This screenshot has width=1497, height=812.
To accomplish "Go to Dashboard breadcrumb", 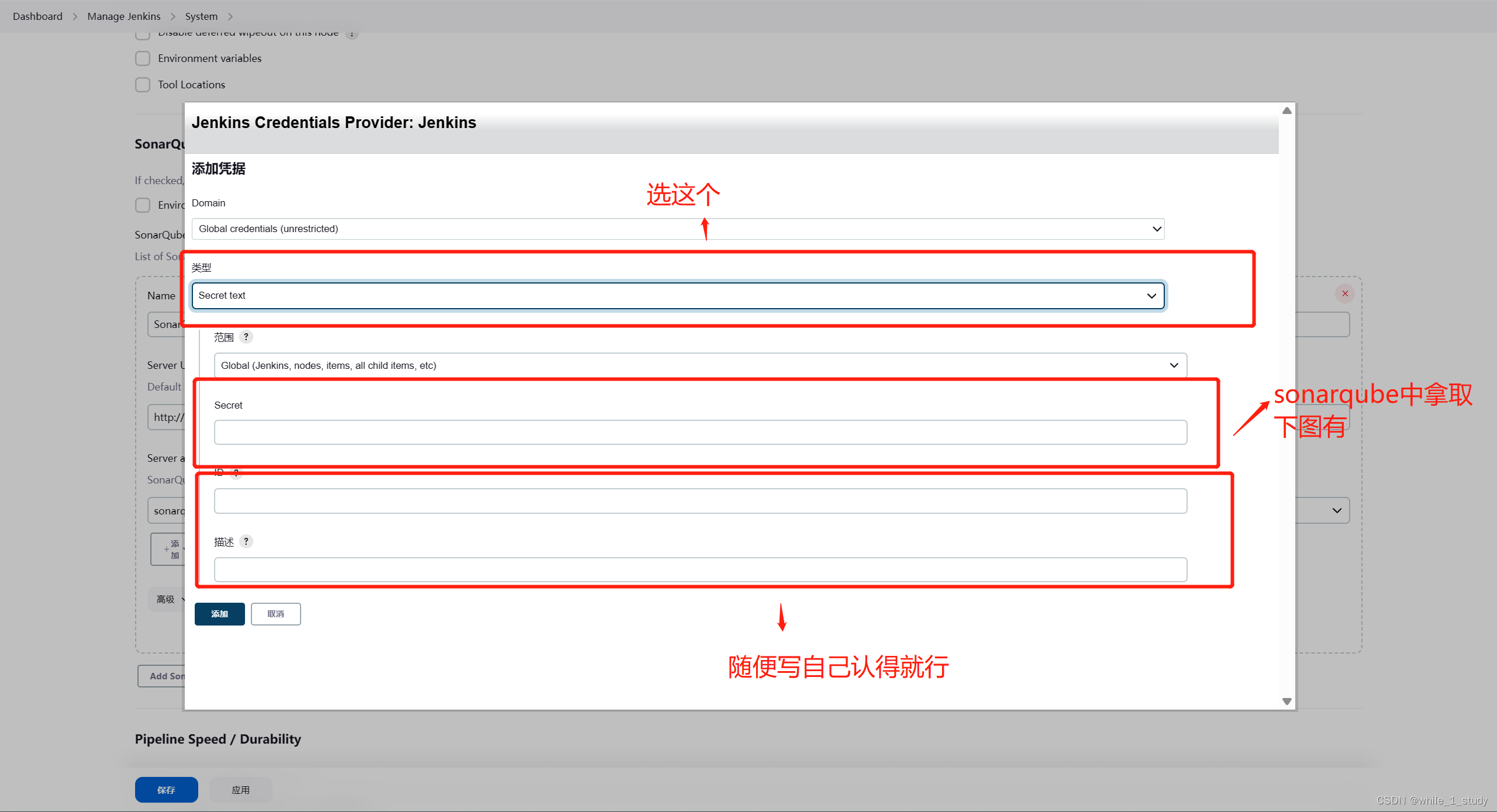I will coord(37,16).
